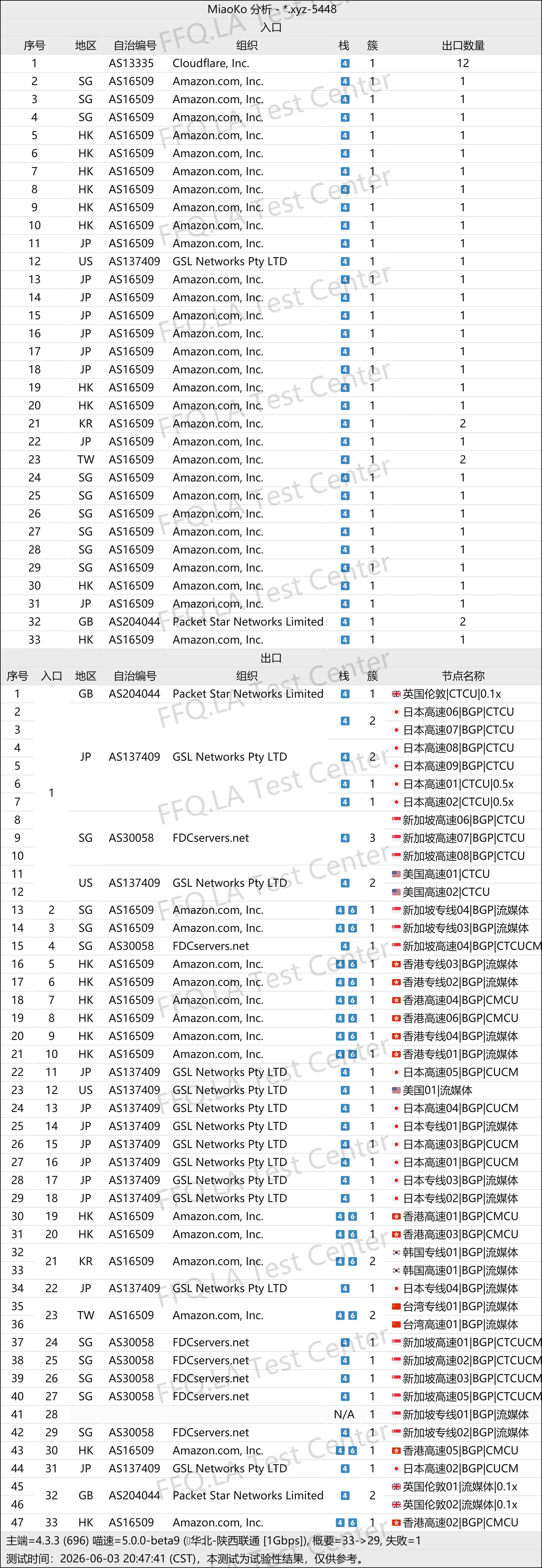Click the Japan flag beside 日本专线01|BGP|流媒体
The image size is (542, 1568).
click(x=396, y=1126)
